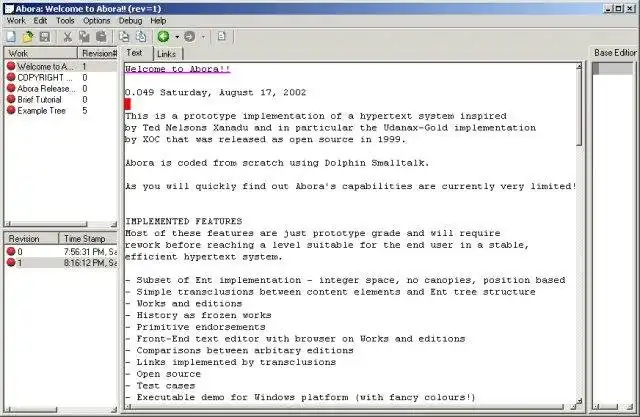The image size is (640, 417).
Task: Click the second document-pair icon before Back arrow
Action: (x=141, y=37)
